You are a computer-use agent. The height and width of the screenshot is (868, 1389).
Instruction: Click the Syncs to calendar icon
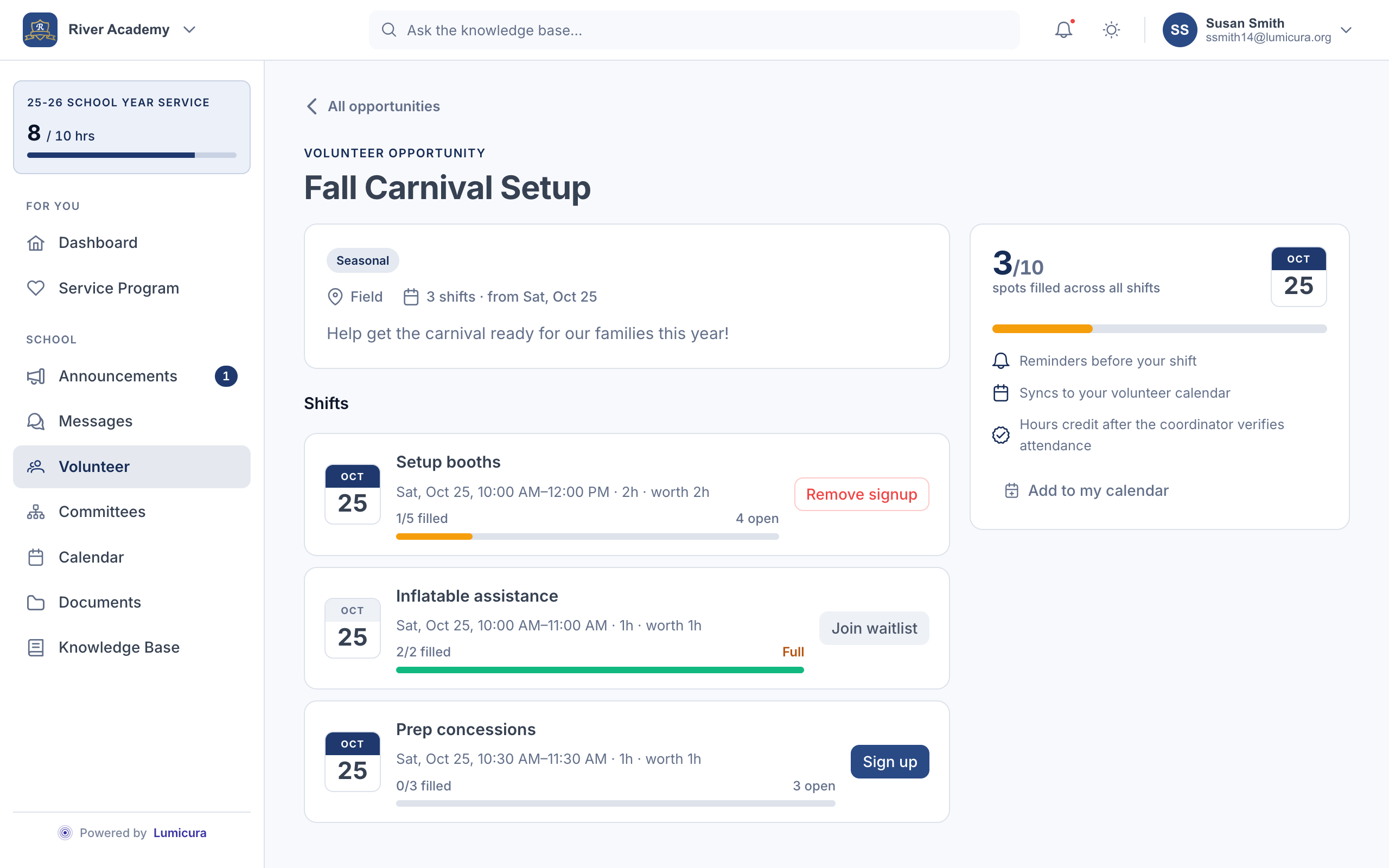tap(1001, 393)
